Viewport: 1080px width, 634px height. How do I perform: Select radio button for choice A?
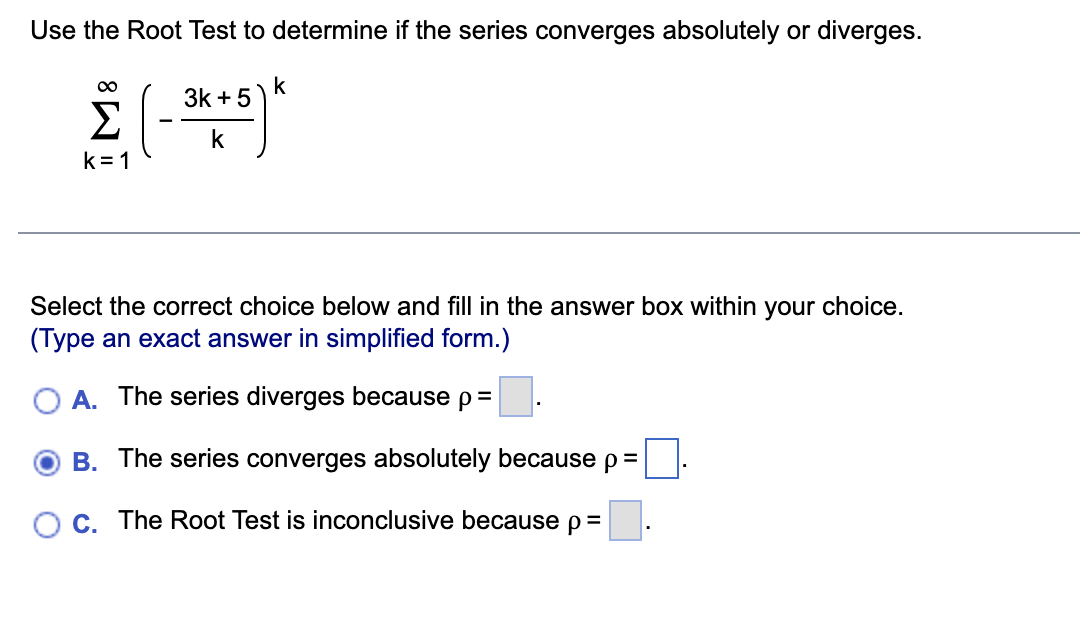coord(46,398)
